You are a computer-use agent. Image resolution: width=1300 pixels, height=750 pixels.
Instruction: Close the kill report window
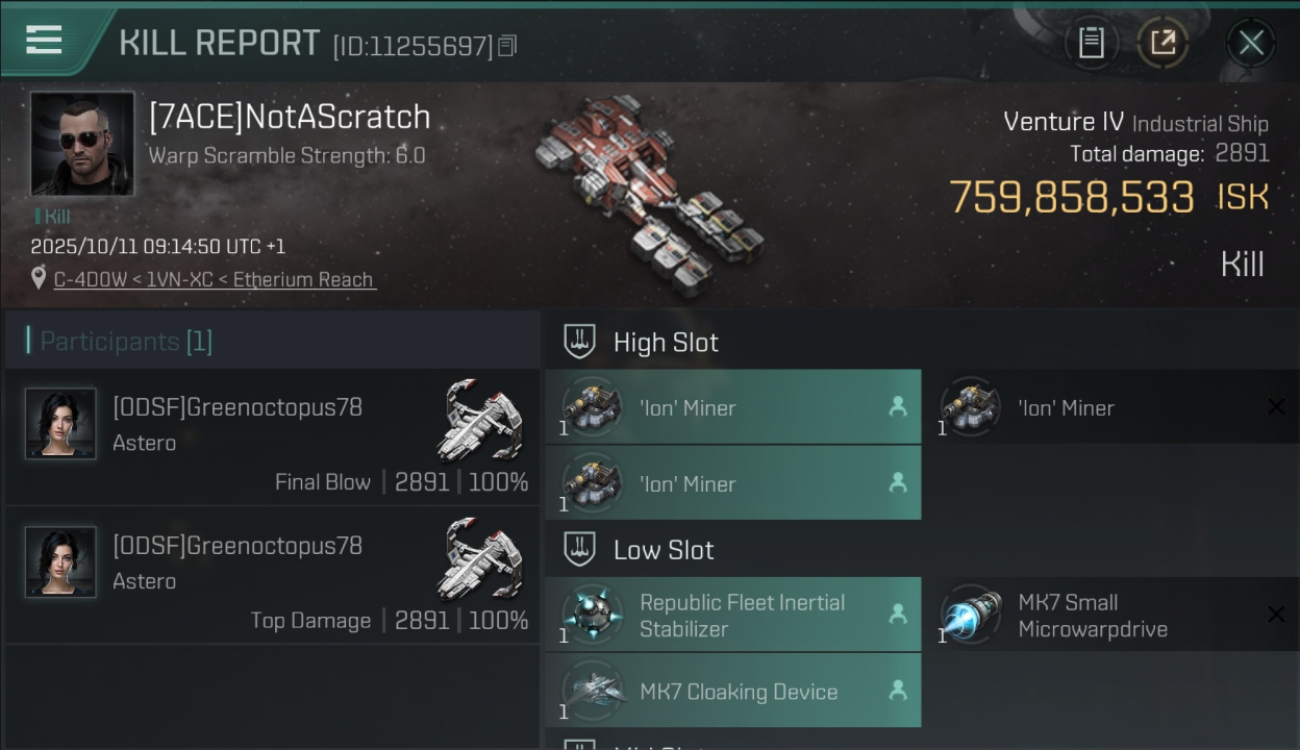coord(1251,43)
